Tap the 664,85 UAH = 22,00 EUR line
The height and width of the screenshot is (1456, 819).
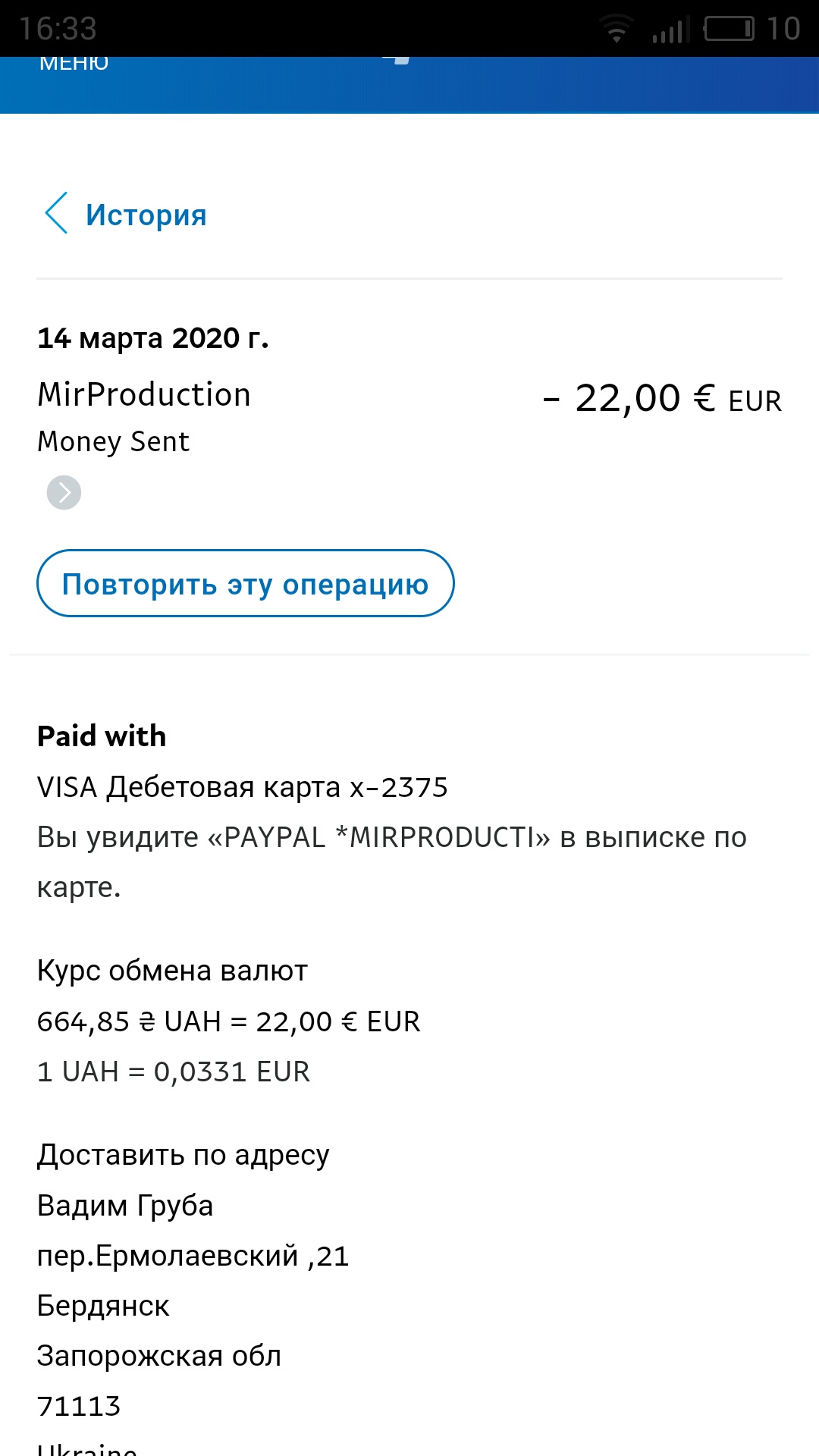(x=228, y=1021)
